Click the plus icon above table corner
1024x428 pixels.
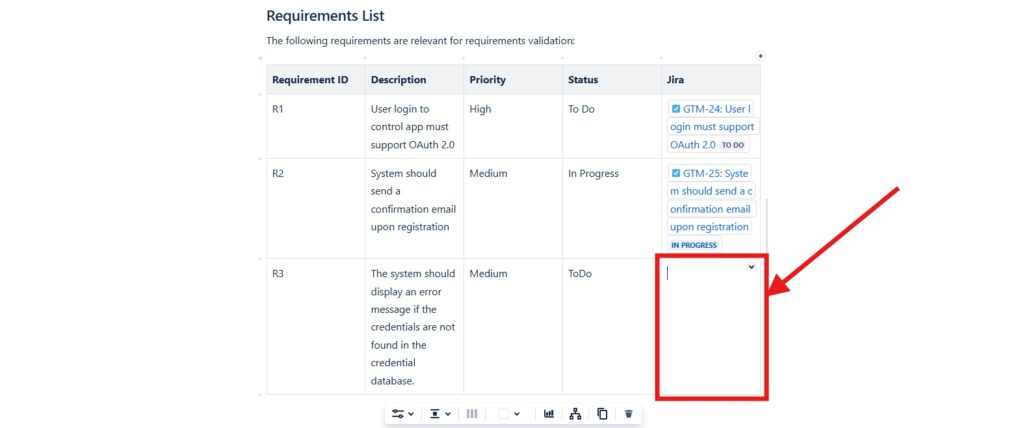pos(760,56)
